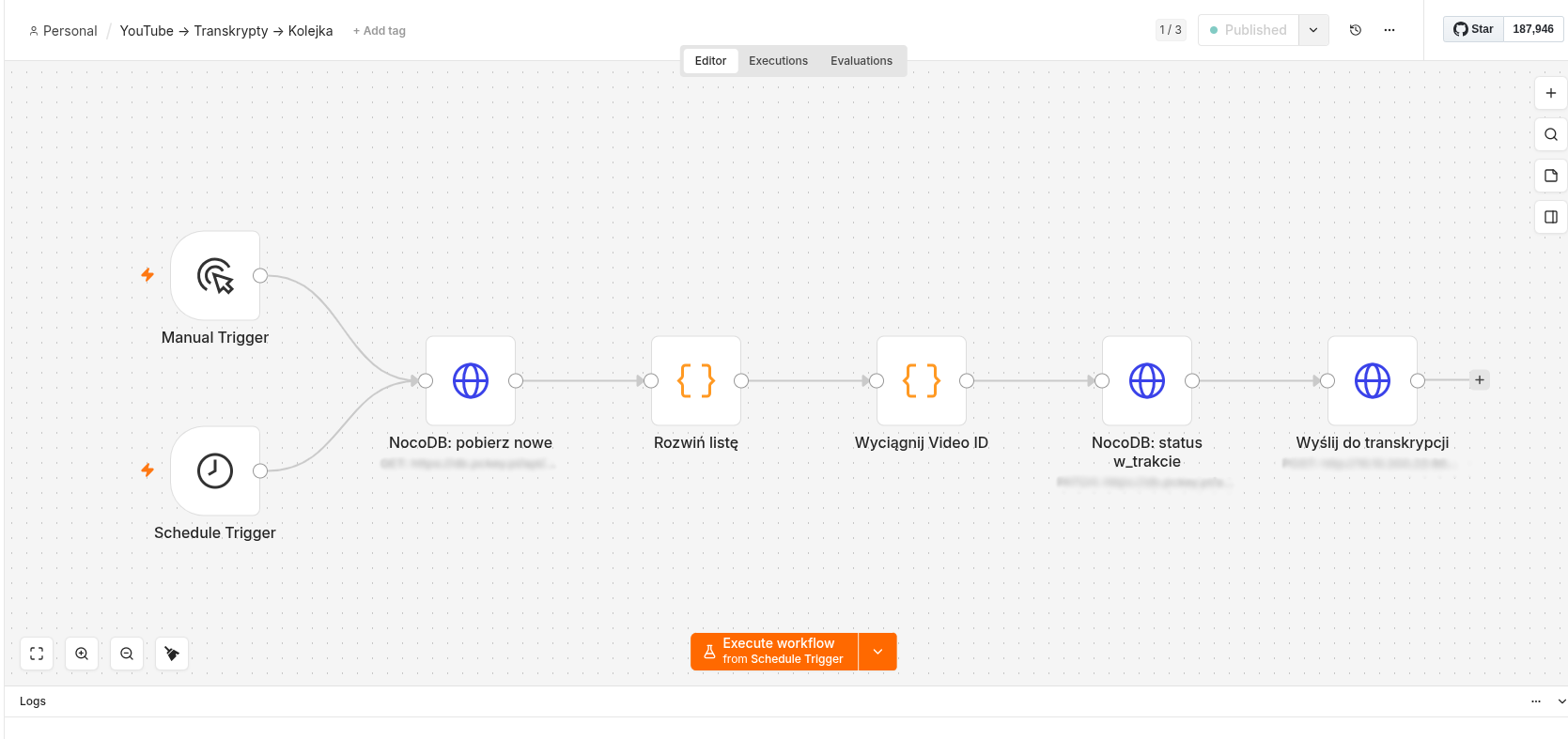1568x739 pixels.
Task: Tidy up the workflow nodes
Action: tap(172, 654)
